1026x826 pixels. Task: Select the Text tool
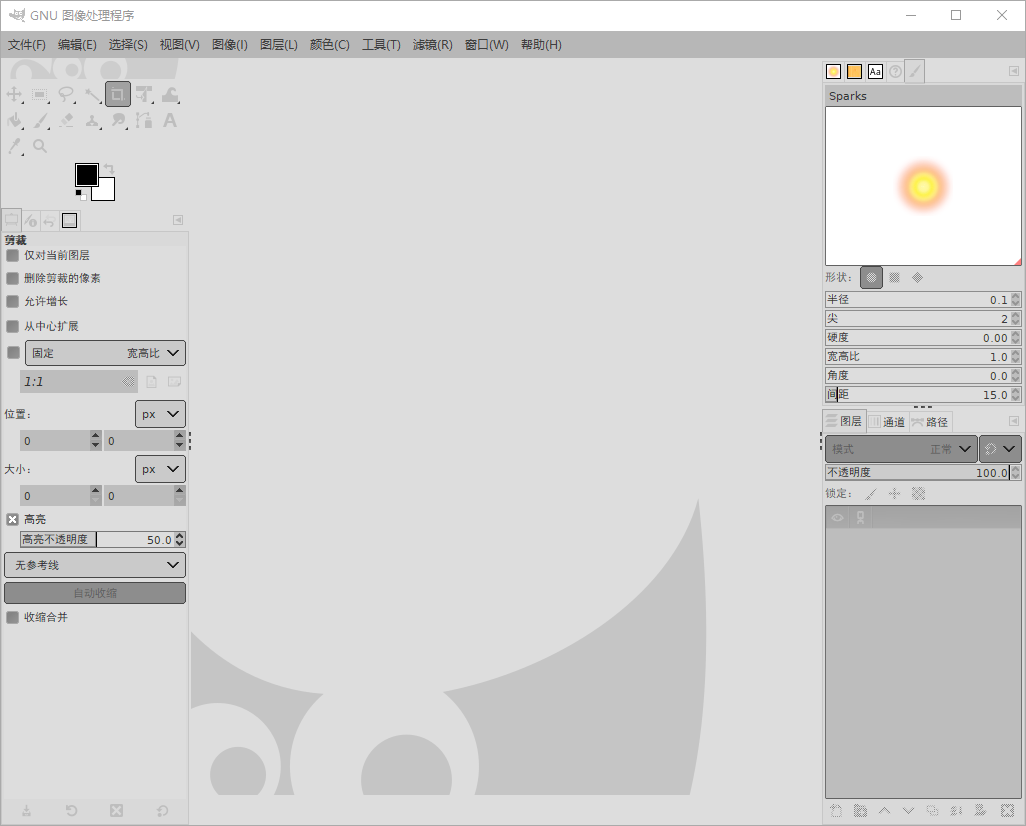(x=170, y=121)
